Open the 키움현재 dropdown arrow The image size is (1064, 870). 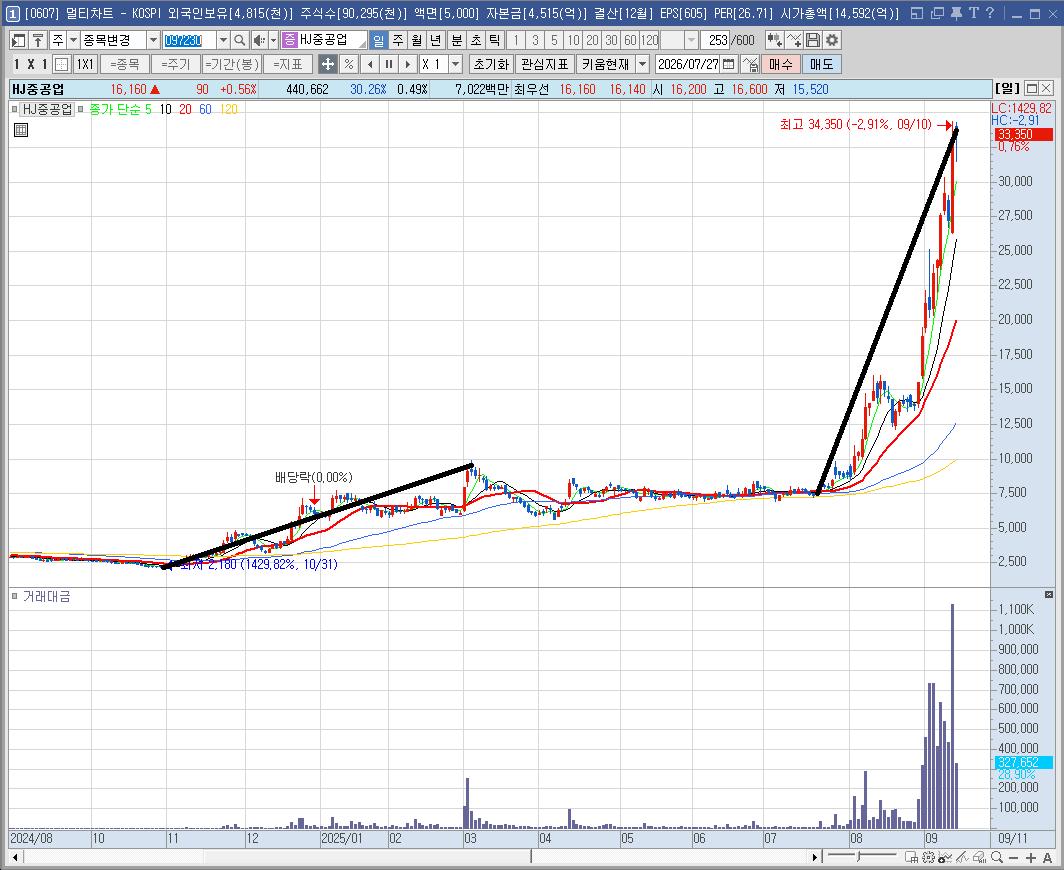tap(642, 64)
